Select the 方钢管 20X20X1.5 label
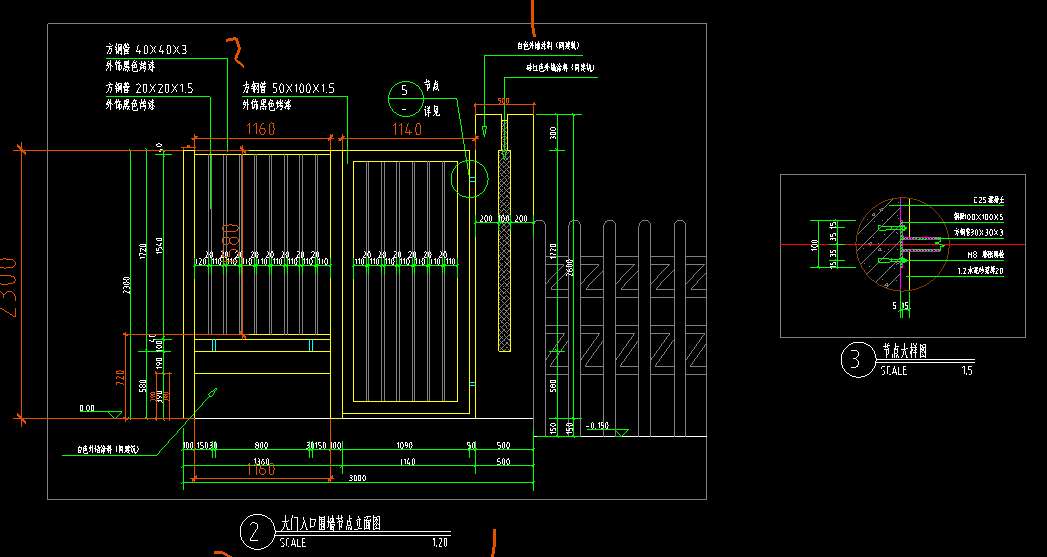The height and width of the screenshot is (557, 1047). point(150,88)
